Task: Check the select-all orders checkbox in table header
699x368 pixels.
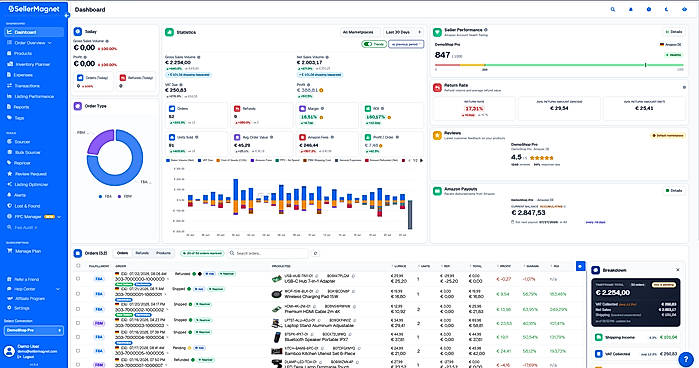Action: (x=78, y=266)
